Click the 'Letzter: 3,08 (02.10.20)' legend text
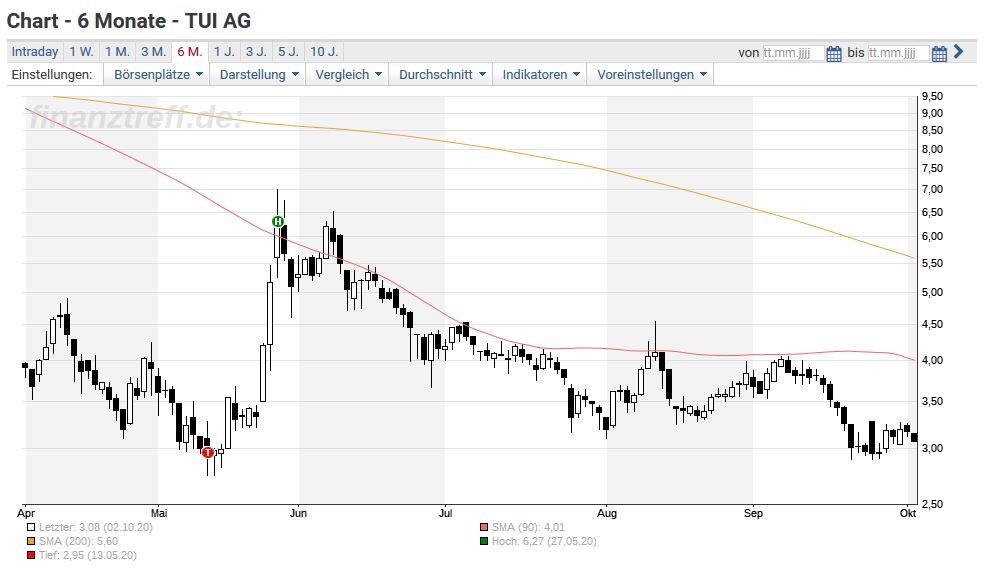The height and width of the screenshot is (580, 987). pos(96,528)
